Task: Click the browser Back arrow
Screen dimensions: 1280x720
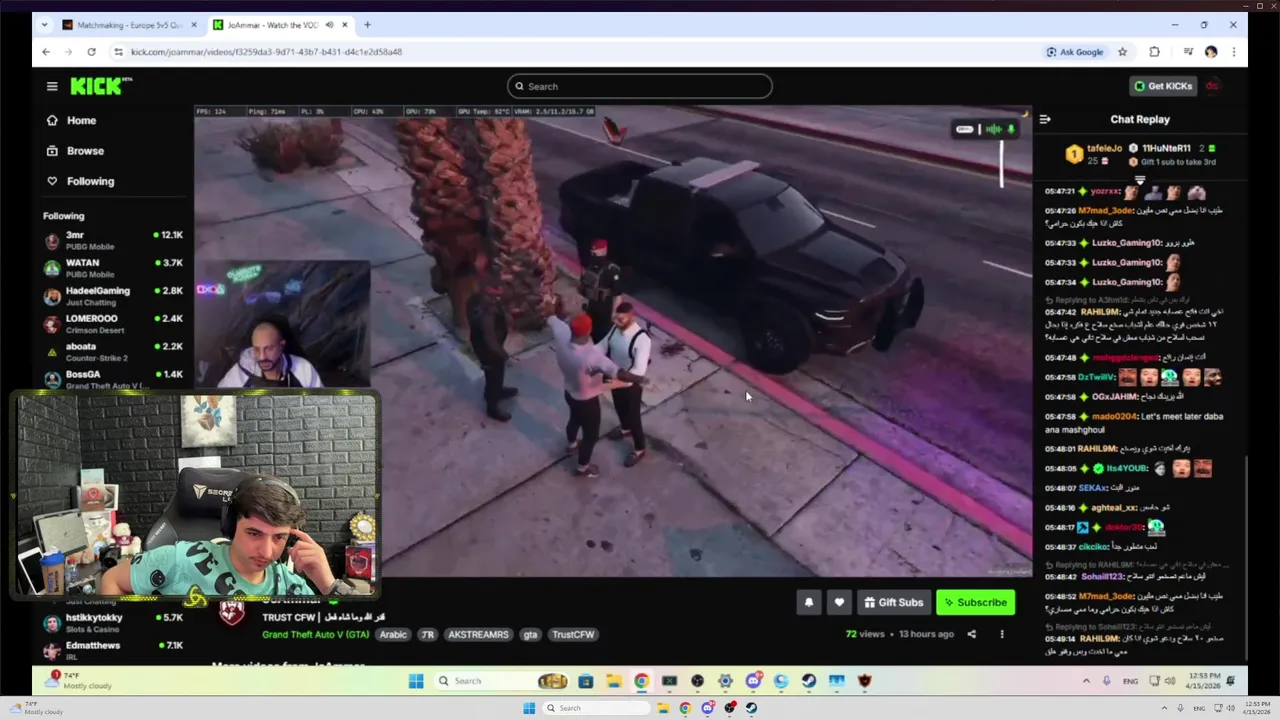Action: coord(46,52)
